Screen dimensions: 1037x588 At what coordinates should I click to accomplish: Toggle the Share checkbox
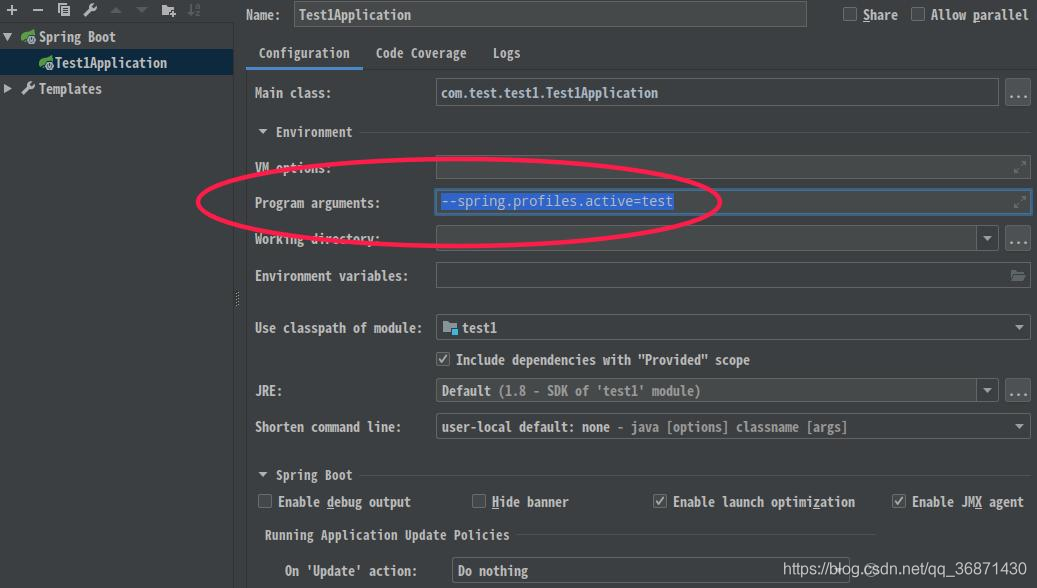tap(850, 15)
